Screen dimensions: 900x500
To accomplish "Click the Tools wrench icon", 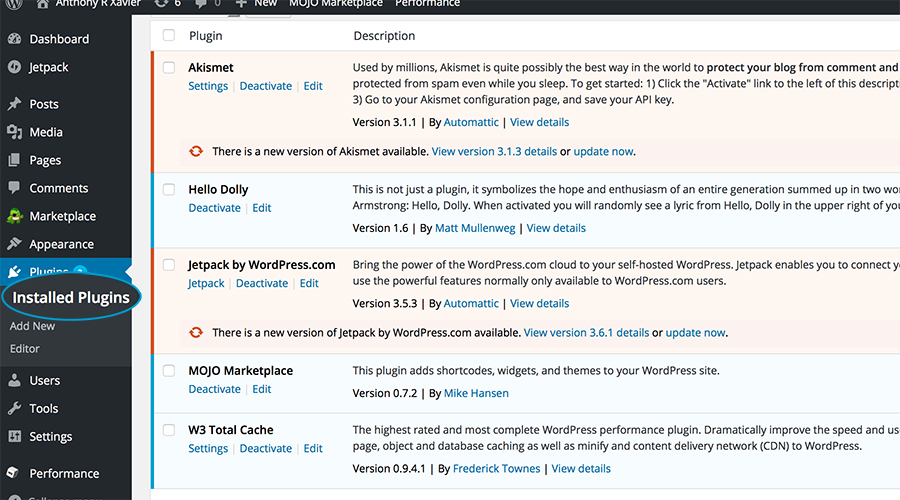I will [x=14, y=408].
